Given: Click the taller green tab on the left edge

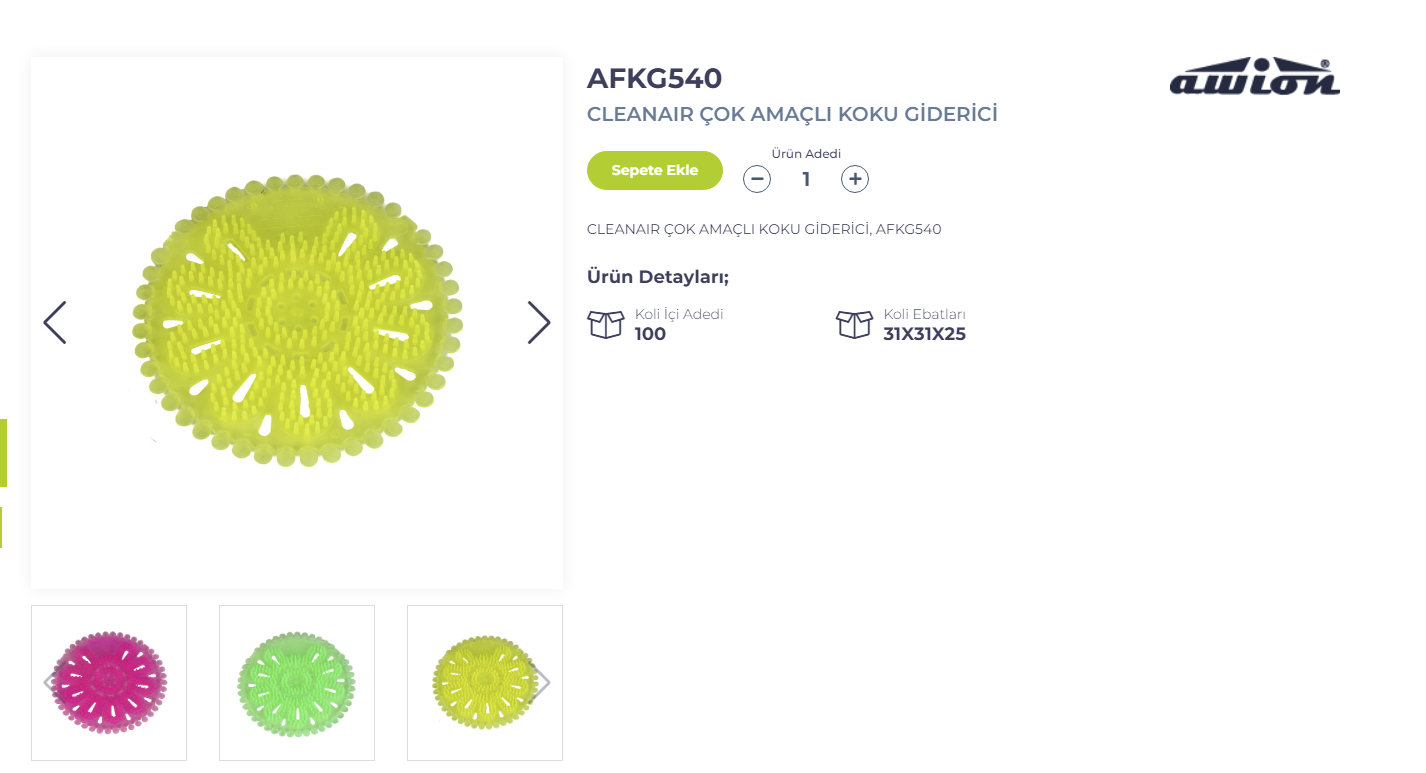Looking at the screenshot, I should 3,453.
